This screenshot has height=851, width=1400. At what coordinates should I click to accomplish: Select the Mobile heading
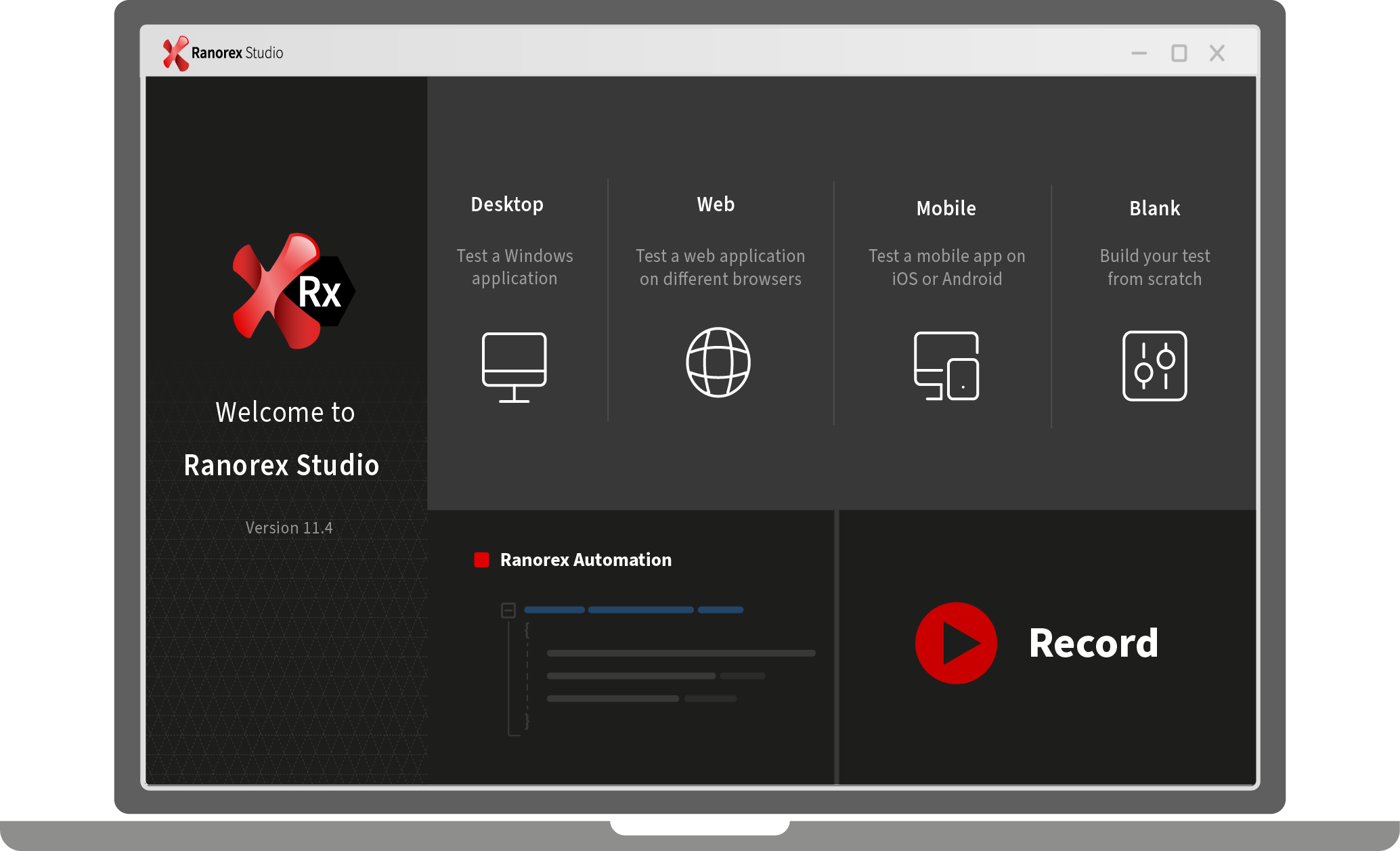946,208
